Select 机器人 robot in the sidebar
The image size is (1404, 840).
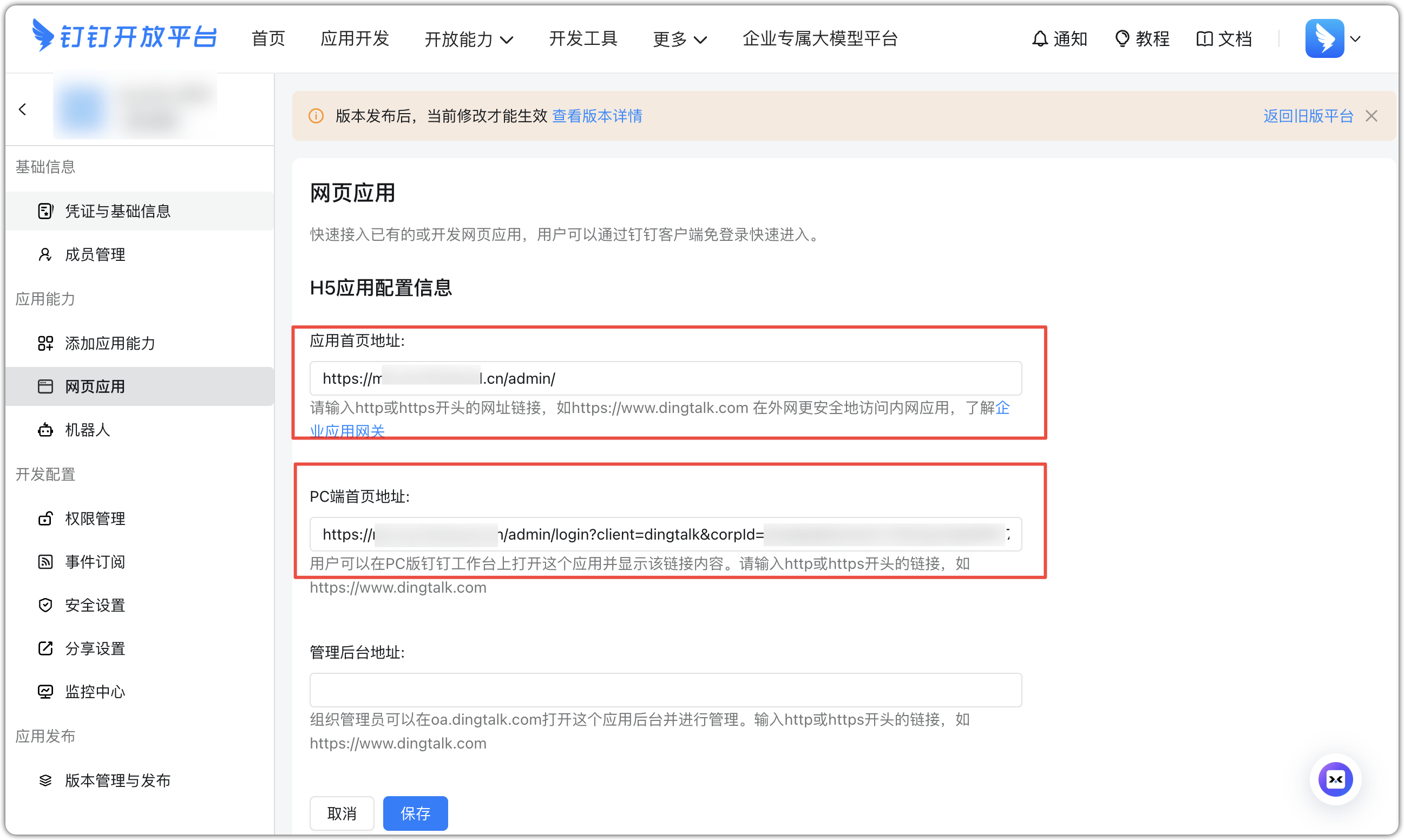[88, 430]
